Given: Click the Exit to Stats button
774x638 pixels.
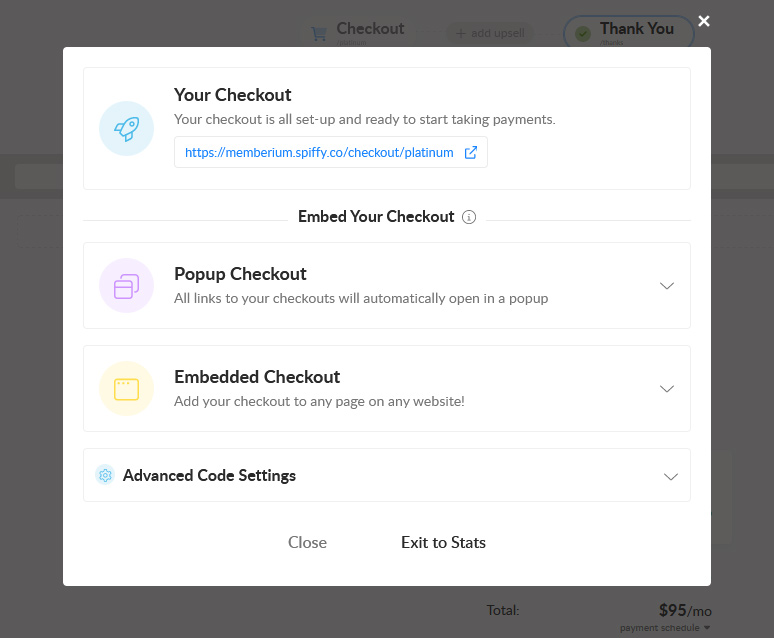Looking at the screenshot, I should coord(443,542).
